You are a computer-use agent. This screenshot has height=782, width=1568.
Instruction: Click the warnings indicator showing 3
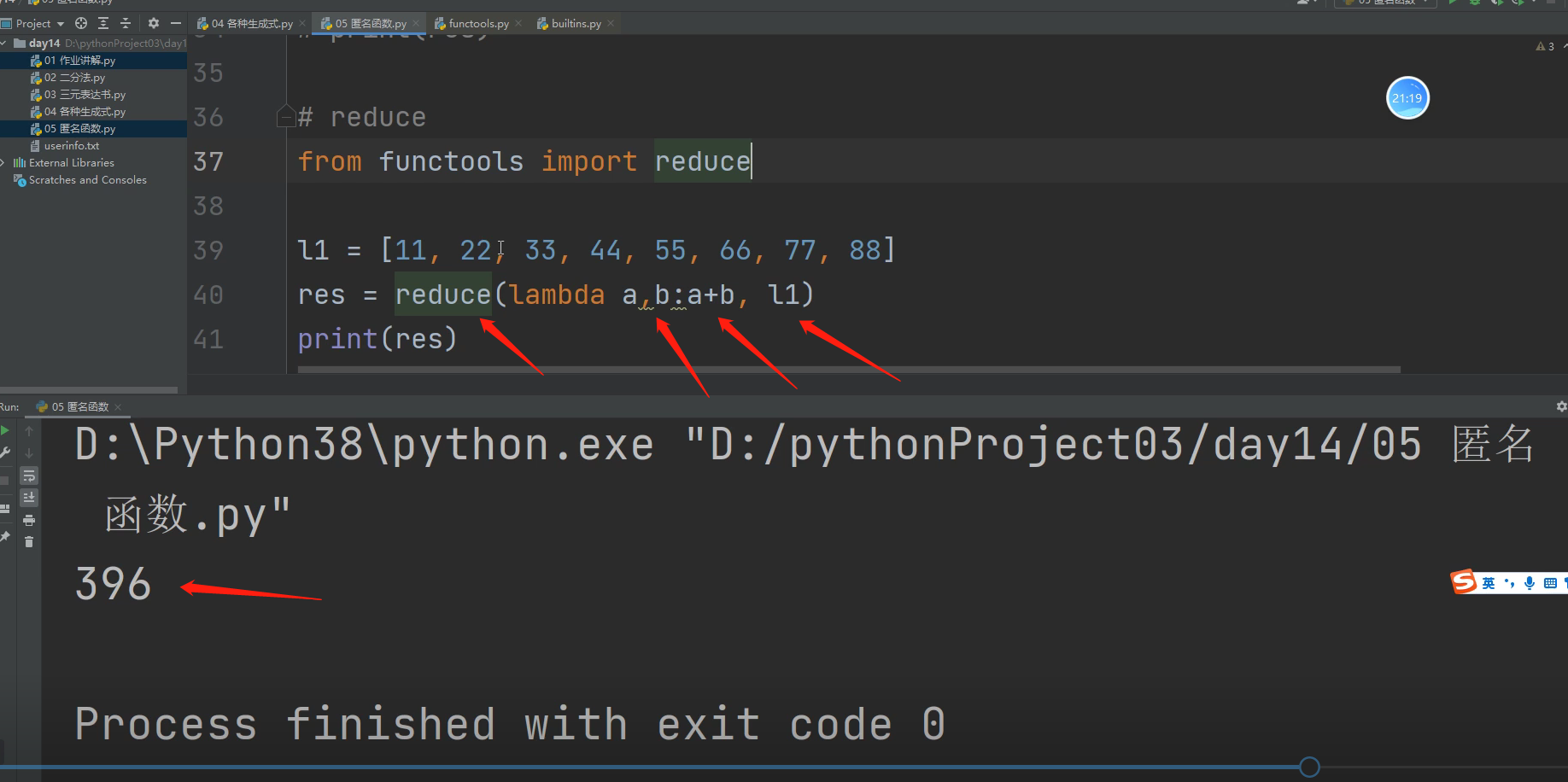1545,47
